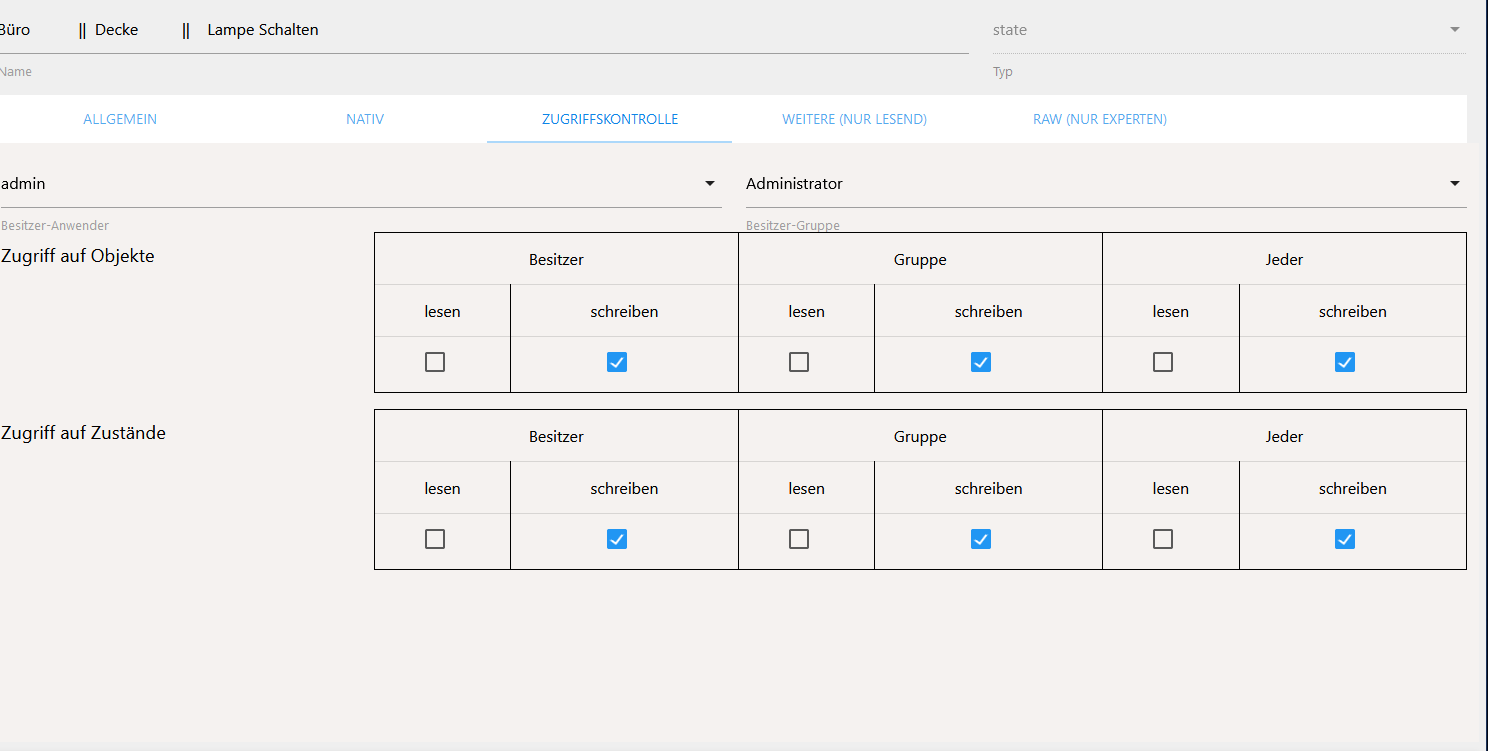
Task: Click Gruppe header in objects table
Action: 920,260
